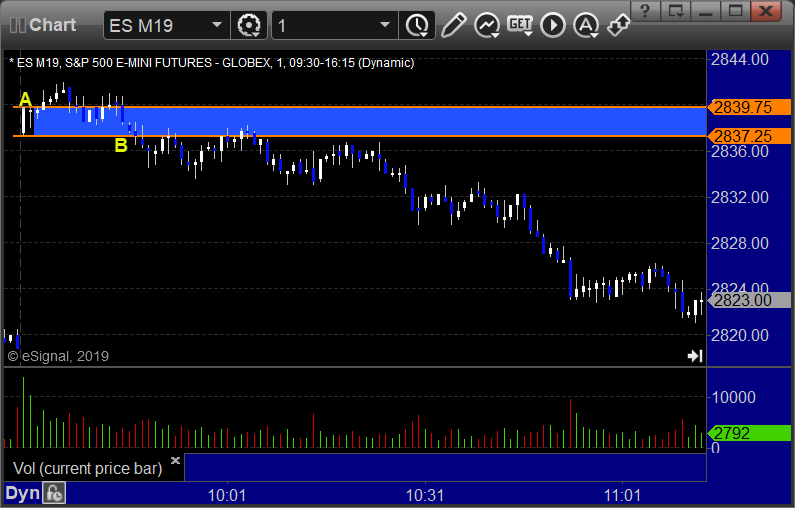This screenshot has width=795, height=508.
Task: Click the 10:01 time axis label
Action: pyautogui.click(x=227, y=495)
